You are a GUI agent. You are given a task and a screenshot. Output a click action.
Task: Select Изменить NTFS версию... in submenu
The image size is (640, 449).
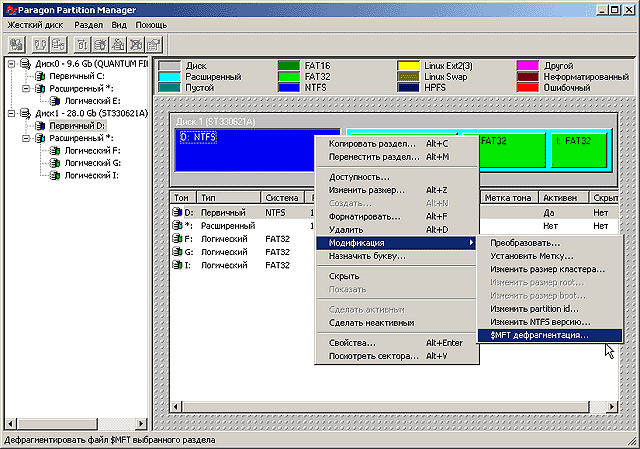click(x=549, y=322)
